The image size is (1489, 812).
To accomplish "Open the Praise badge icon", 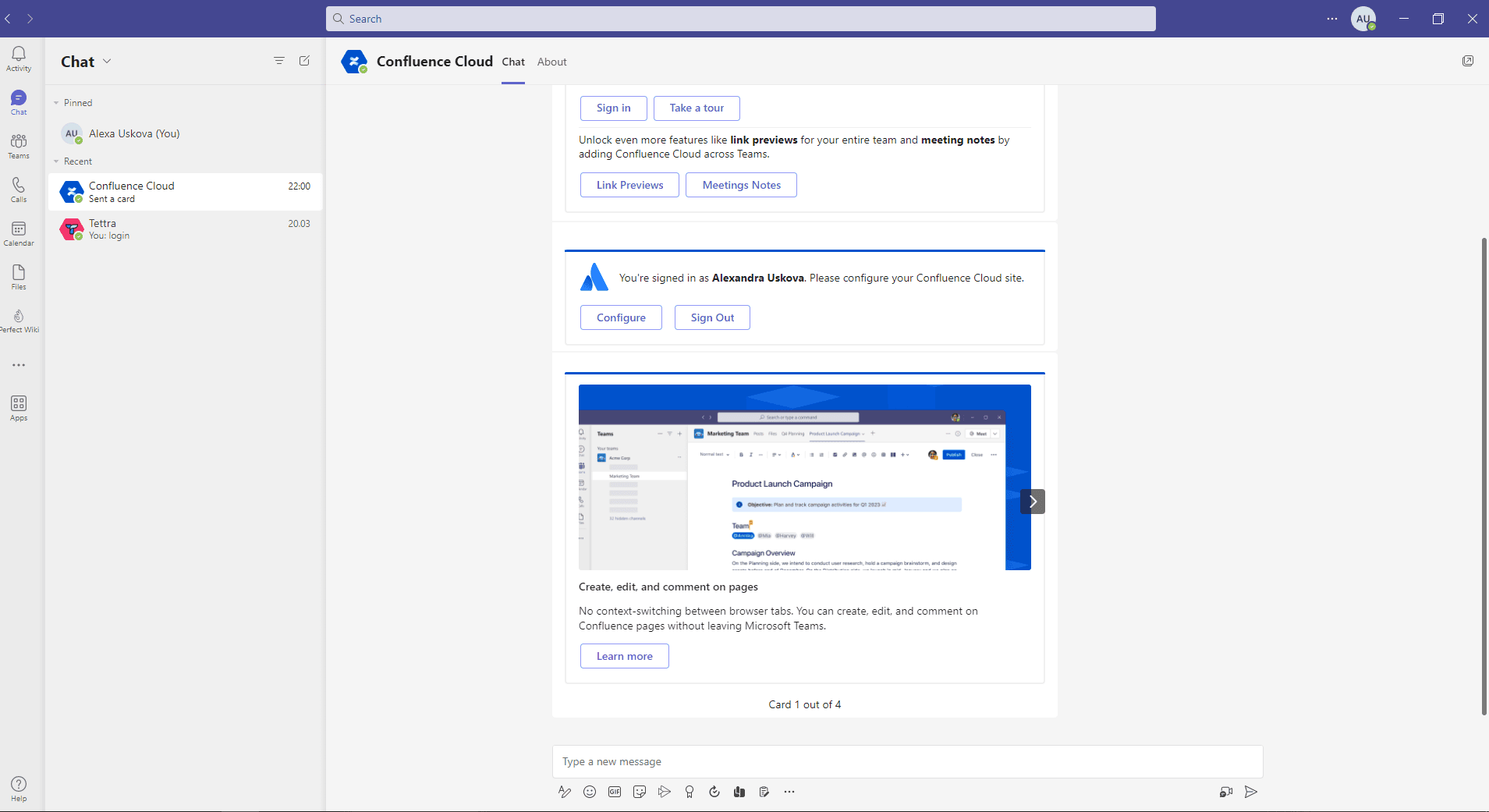I will [x=690, y=792].
